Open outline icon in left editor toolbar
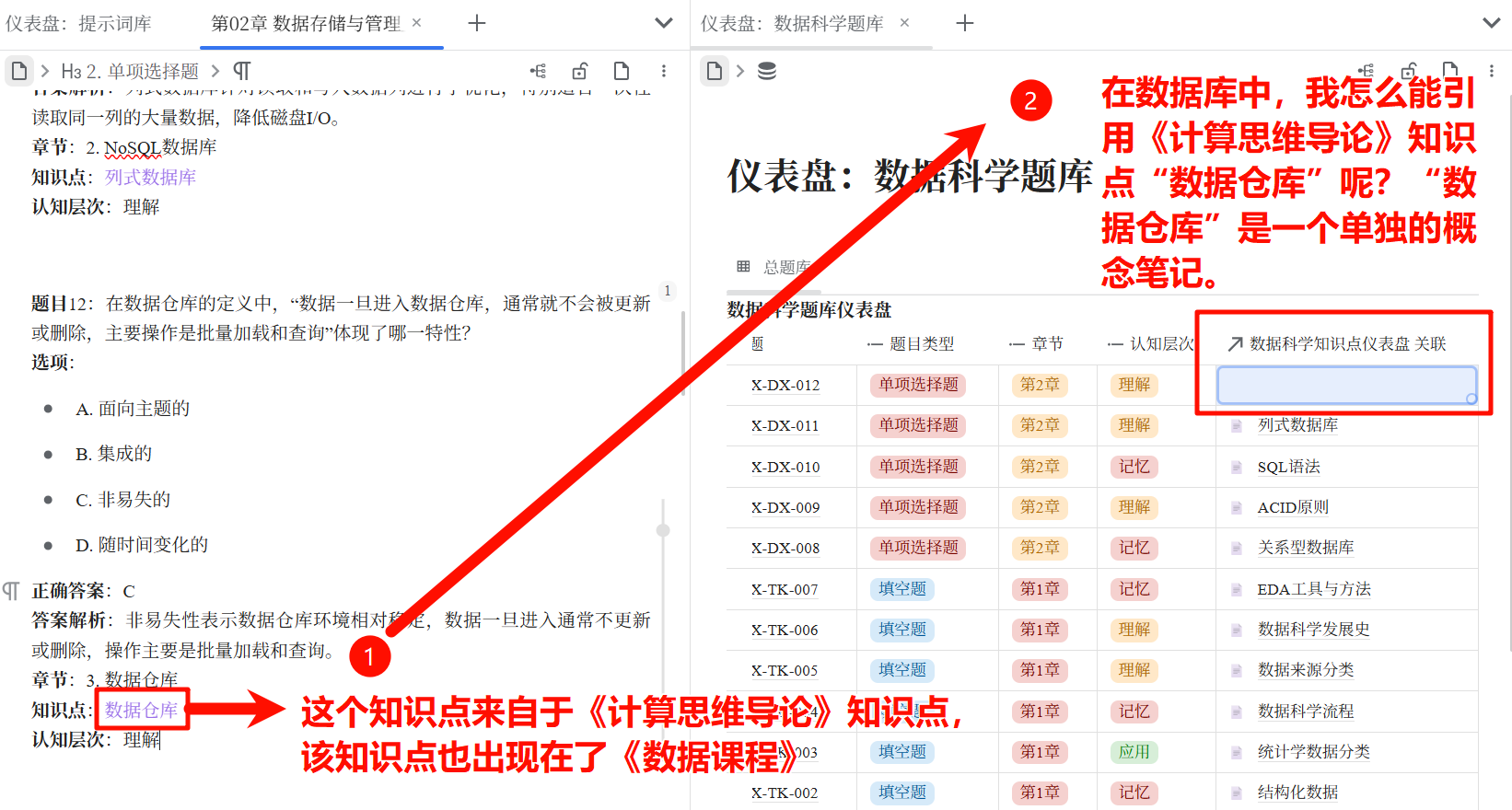1512x810 pixels. pos(538,71)
